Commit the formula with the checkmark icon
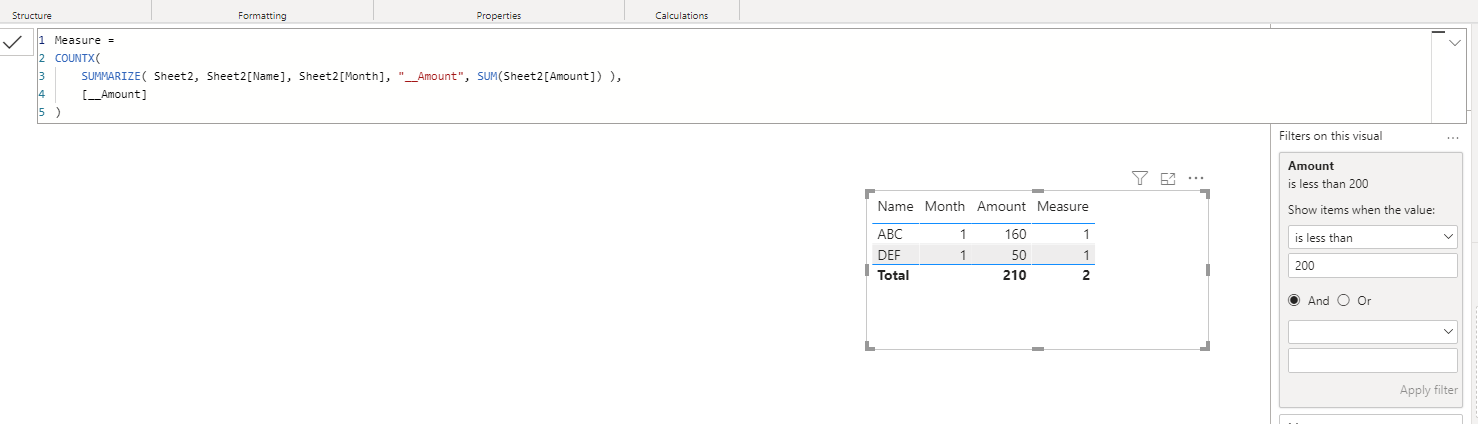The width and height of the screenshot is (1478, 424). 13,43
